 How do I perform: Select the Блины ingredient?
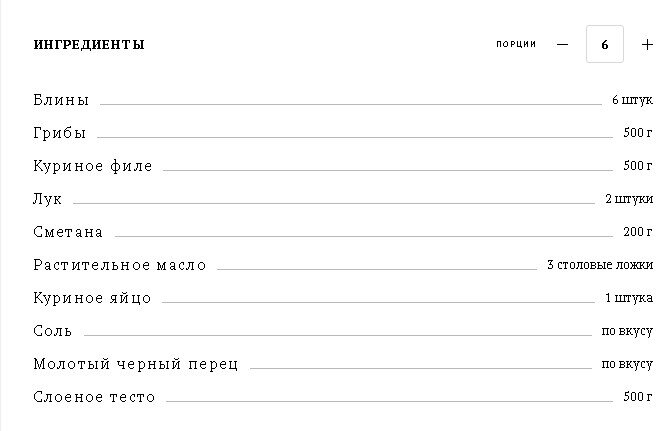pos(61,100)
